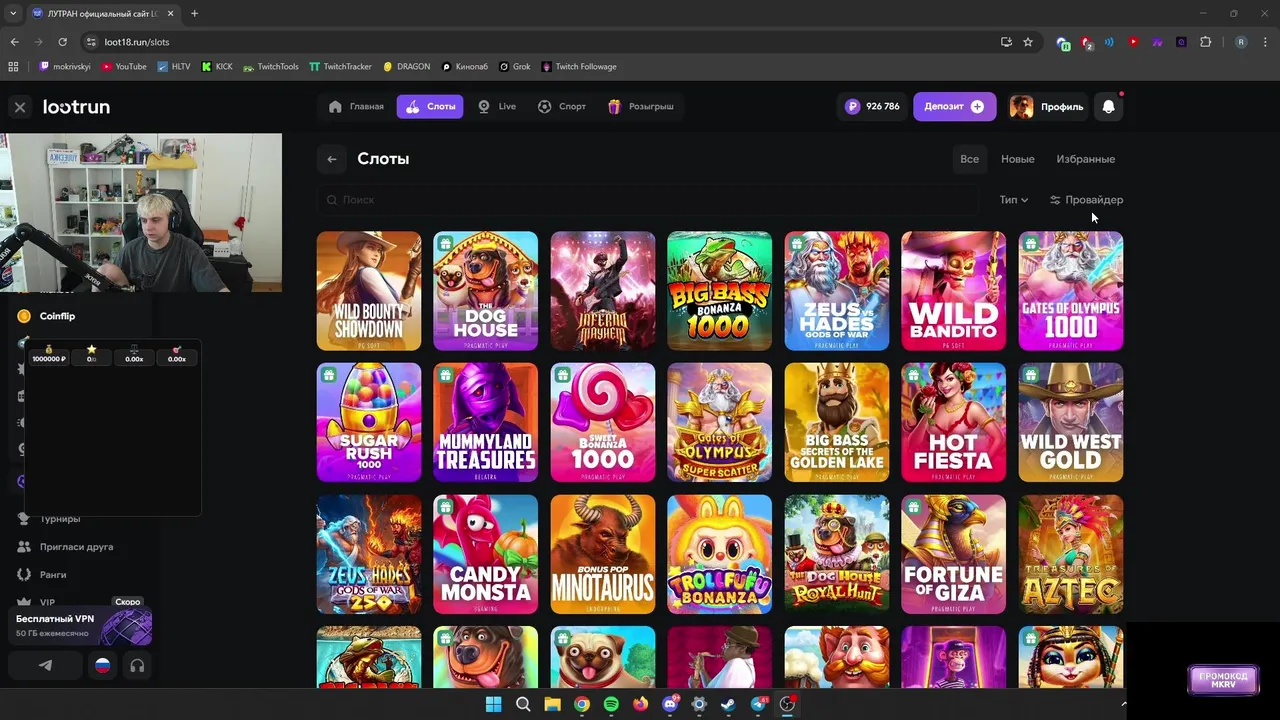Open Gates of Olympus 1000 slot
Screen dimensions: 1280x720
click(1071, 291)
